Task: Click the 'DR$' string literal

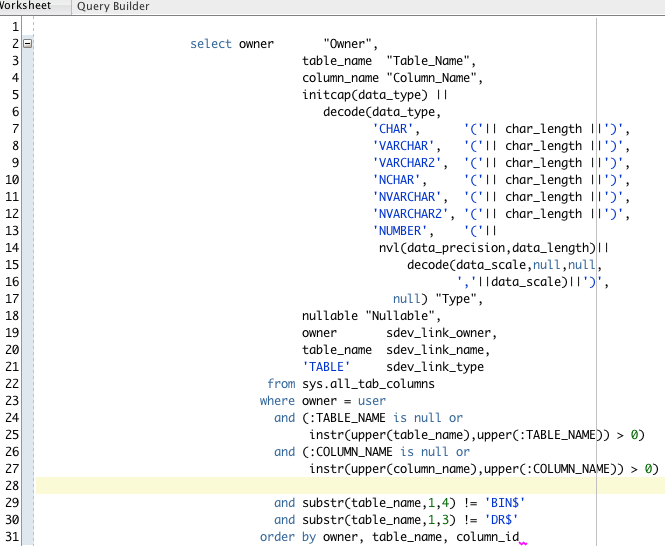Action: pos(501,520)
